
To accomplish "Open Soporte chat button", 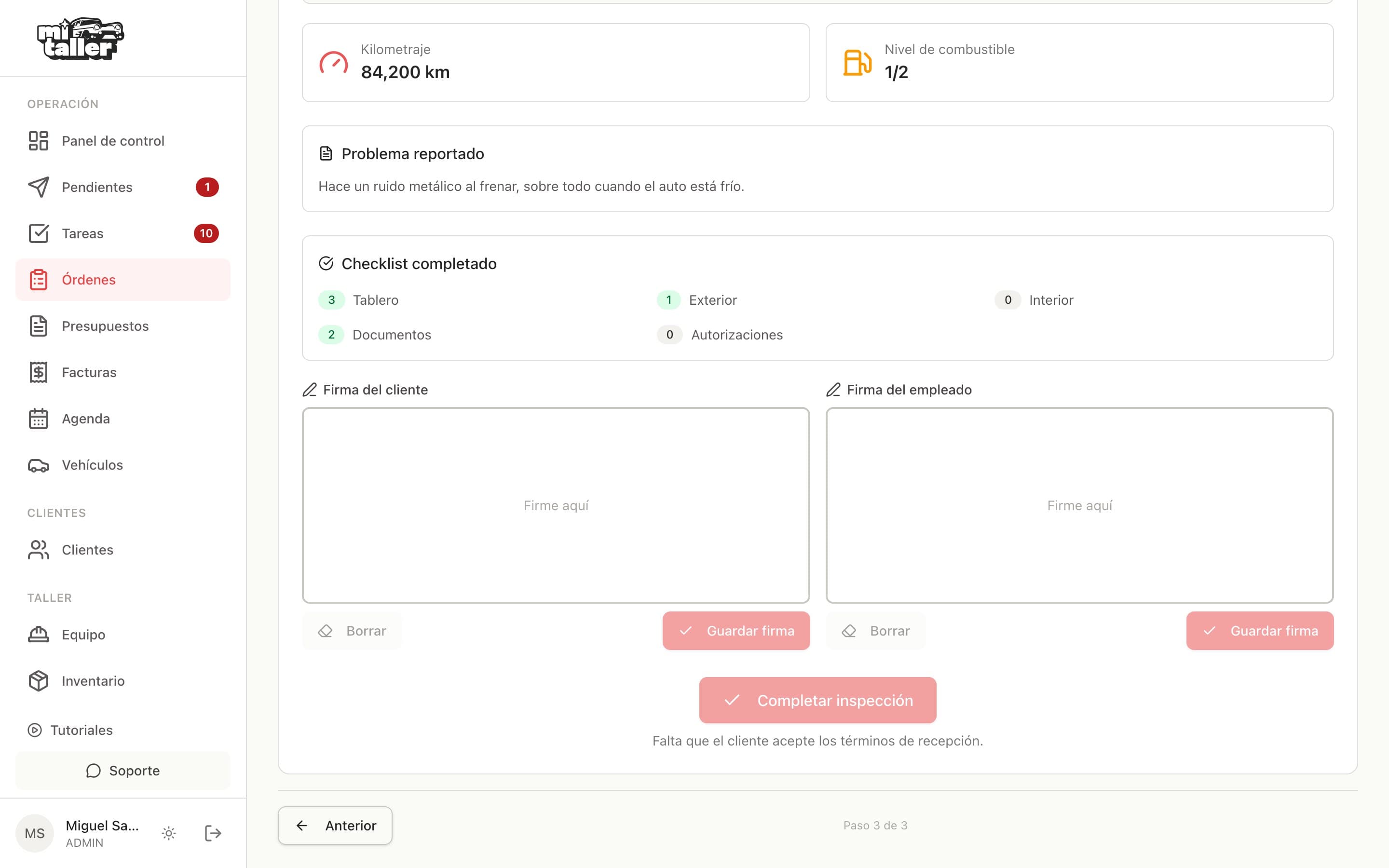I will (123, 771).
